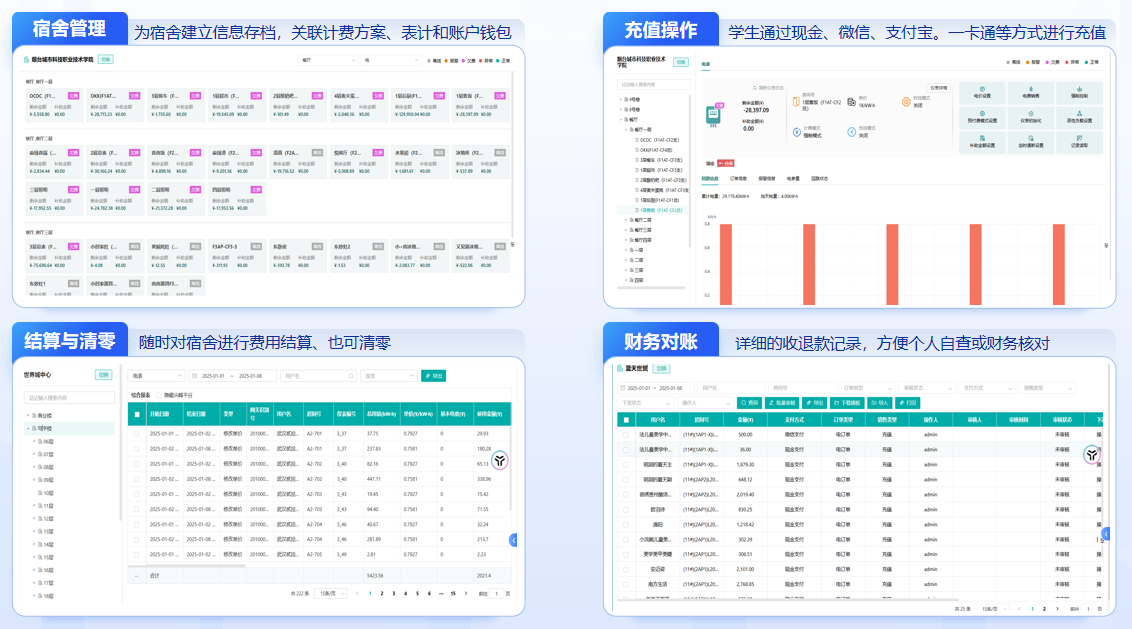The width and height of the screenshot is (1132, 629).
Task: Tick the select-all checkbox in finance table header
Action: click(x=626, y=420)
